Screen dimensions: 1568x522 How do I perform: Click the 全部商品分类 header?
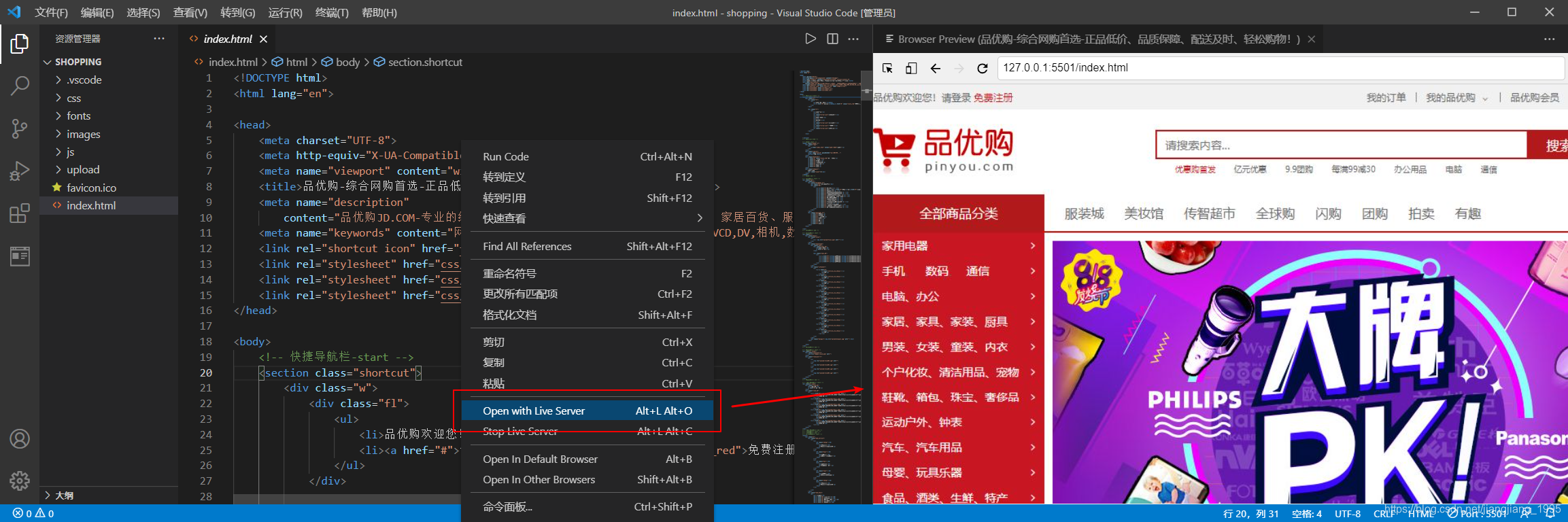[x=959, y=213]
